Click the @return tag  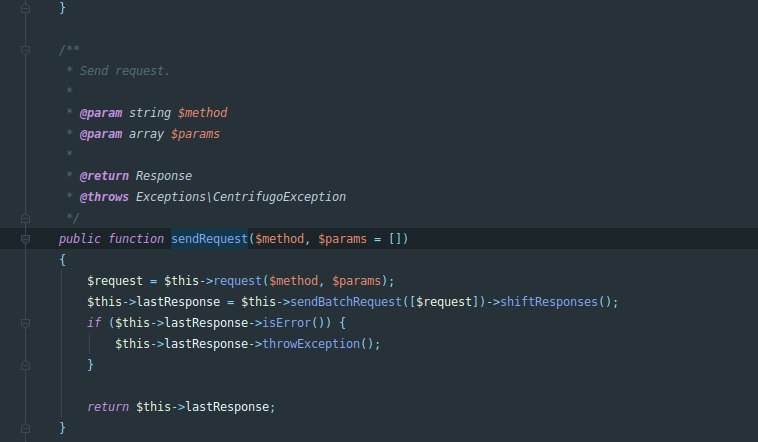pyautogui.click(x=104, y=176)
